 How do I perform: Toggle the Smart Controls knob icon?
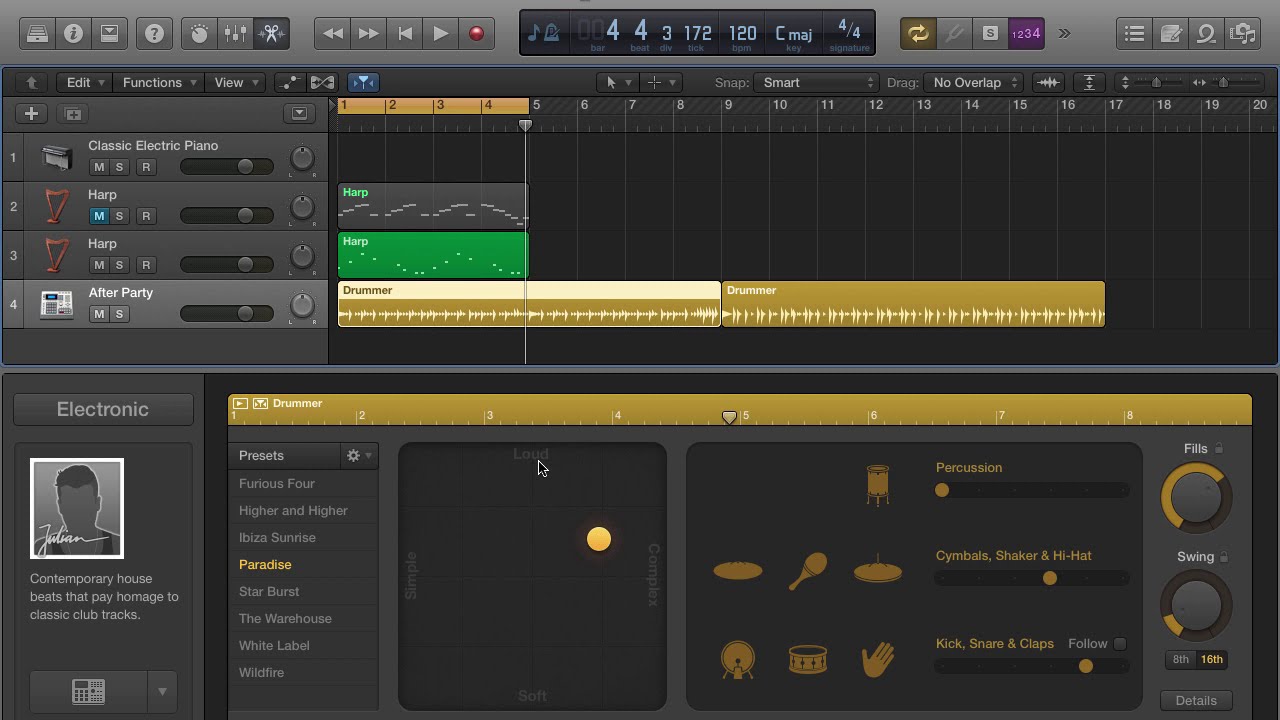click(x=199, y=33)
